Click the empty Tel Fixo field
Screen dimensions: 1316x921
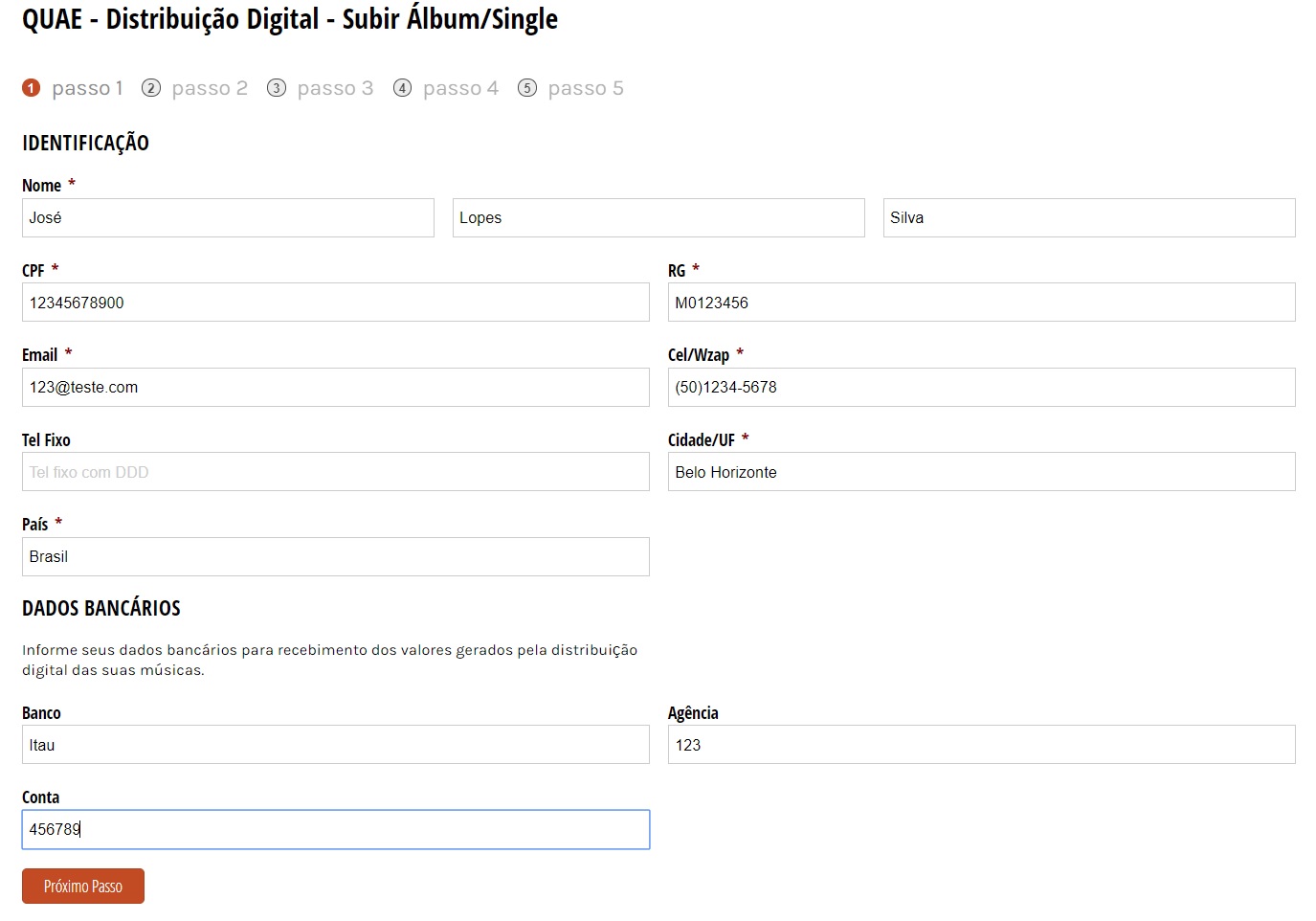[335, 472]
